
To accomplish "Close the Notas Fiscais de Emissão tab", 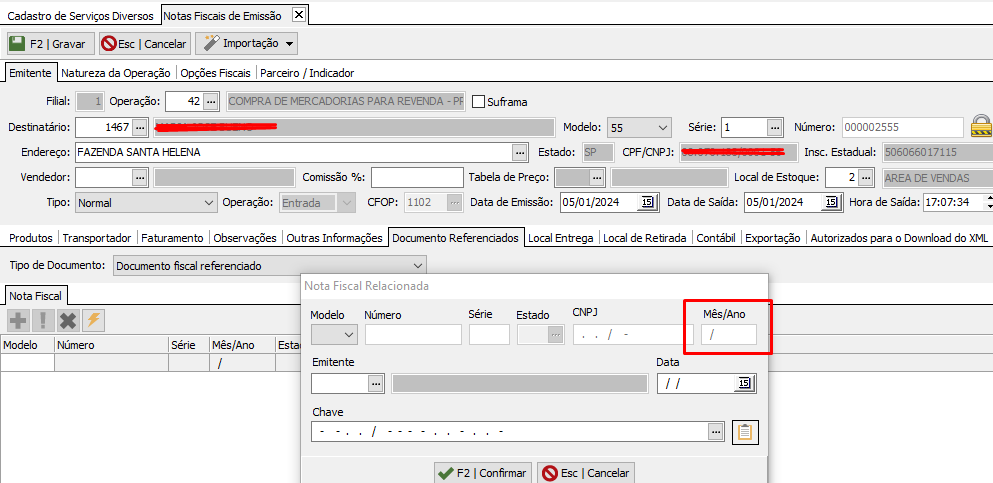I will click(298, 15).
